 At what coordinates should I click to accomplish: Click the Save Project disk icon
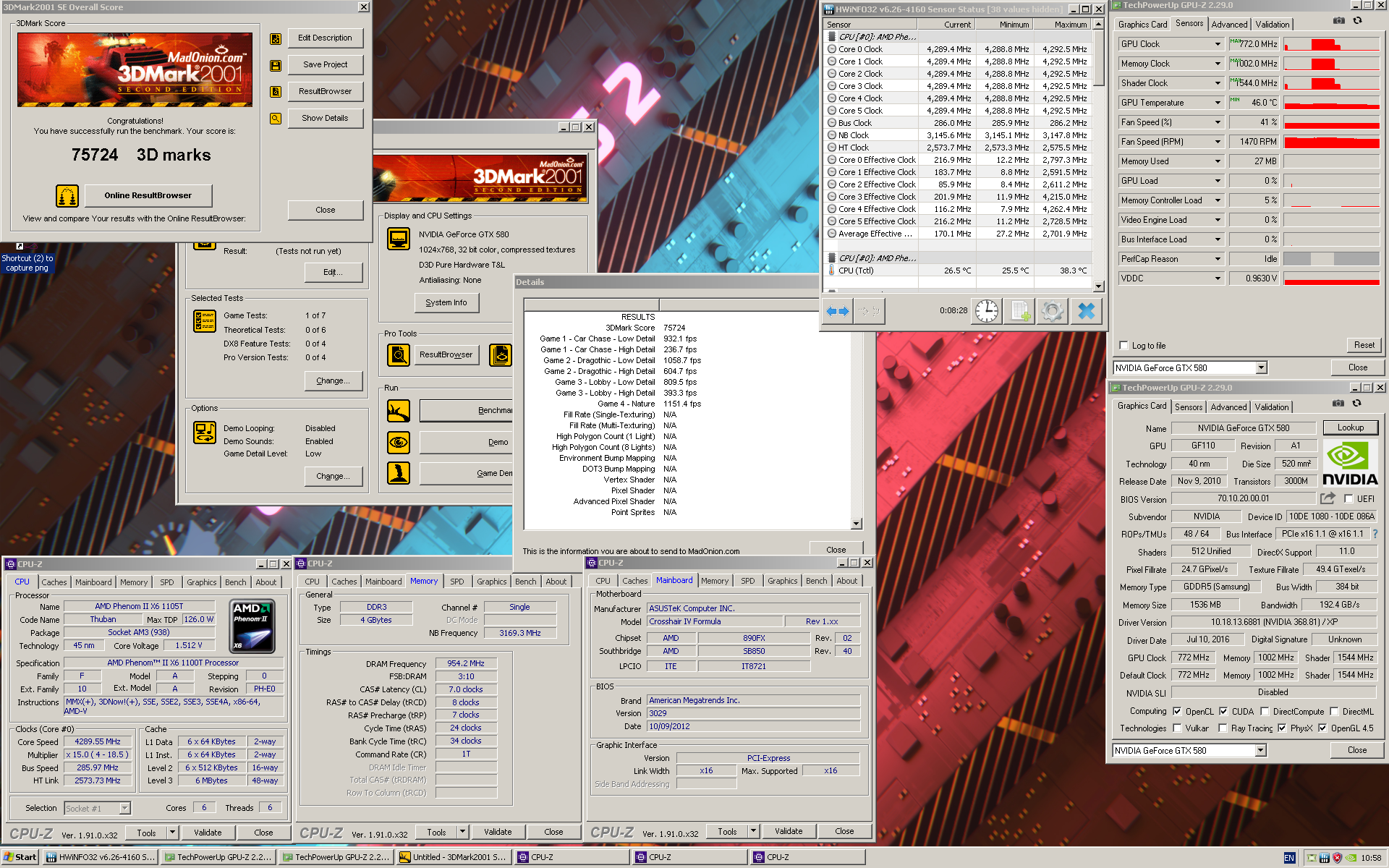(276, 66)
